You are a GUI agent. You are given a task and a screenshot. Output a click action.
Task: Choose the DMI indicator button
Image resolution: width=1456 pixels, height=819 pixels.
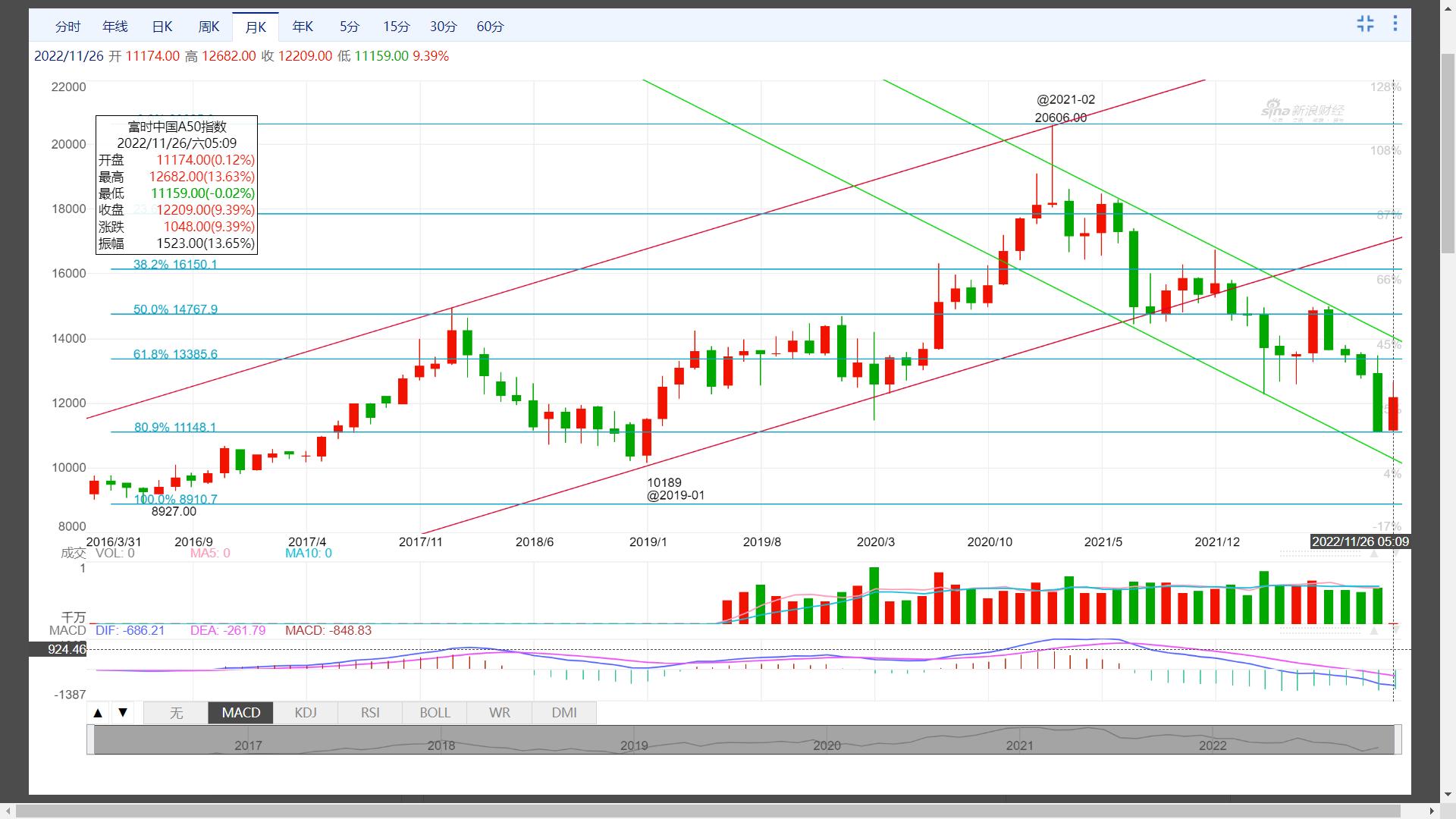tap(563, 713)
